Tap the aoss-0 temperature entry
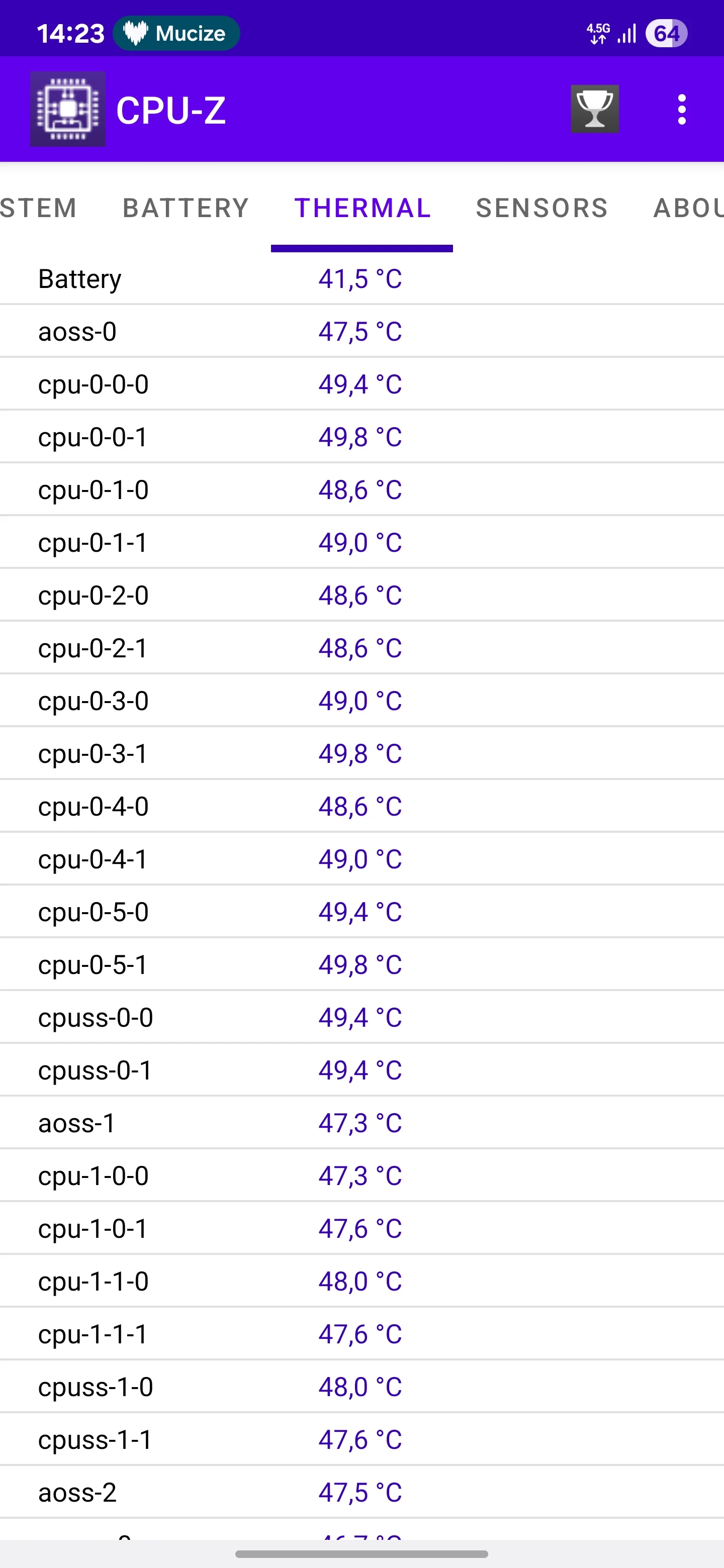This screenshot has width=724, height=1568. click(x=361, y=332)
